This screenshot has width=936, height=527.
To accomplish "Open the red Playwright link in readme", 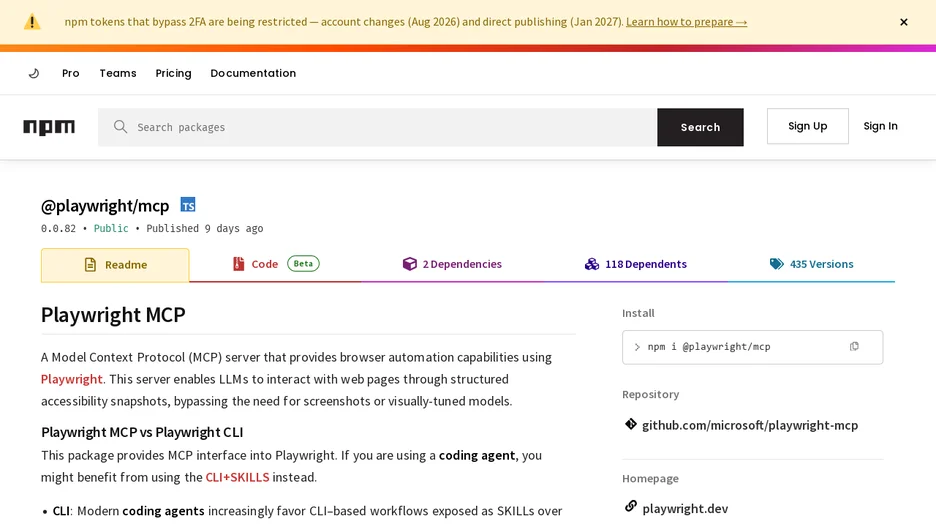I will pyautogui.click(x=72, y=380).
